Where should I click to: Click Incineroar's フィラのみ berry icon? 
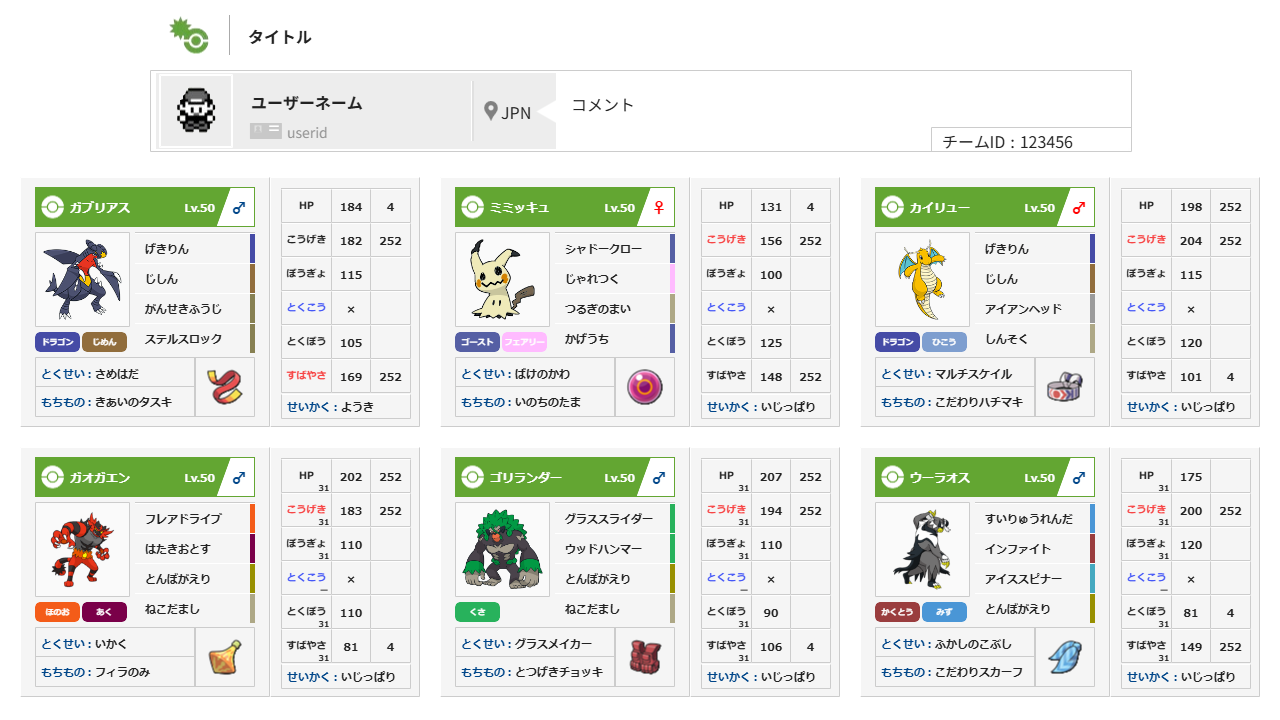[224, 657]
